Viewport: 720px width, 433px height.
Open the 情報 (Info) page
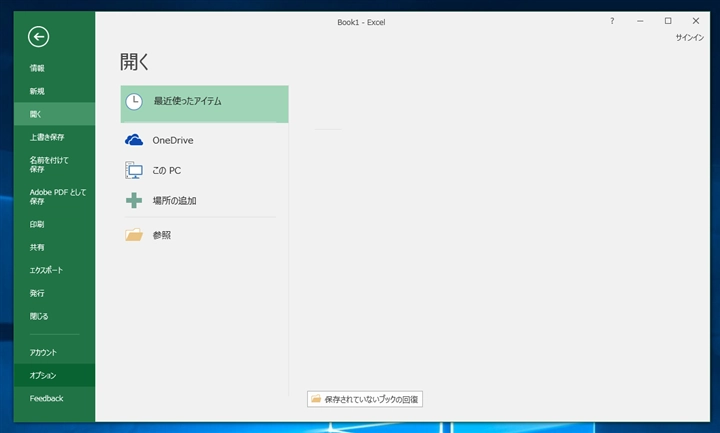37,68
